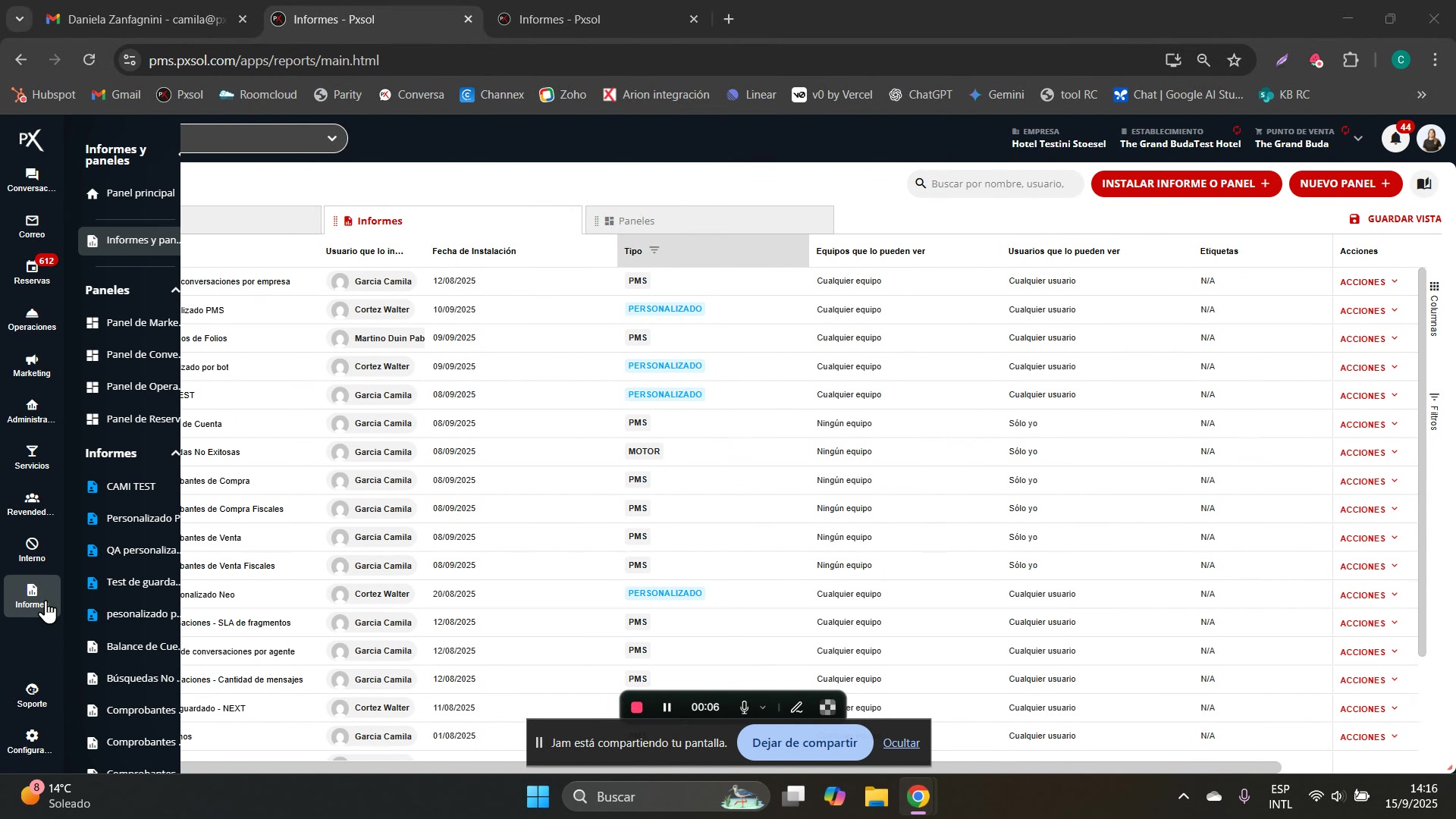Expand ACCIONES for 11/08/2025 guardado NEXT row
The image size is (1456, 819).
pos(1369,709)
